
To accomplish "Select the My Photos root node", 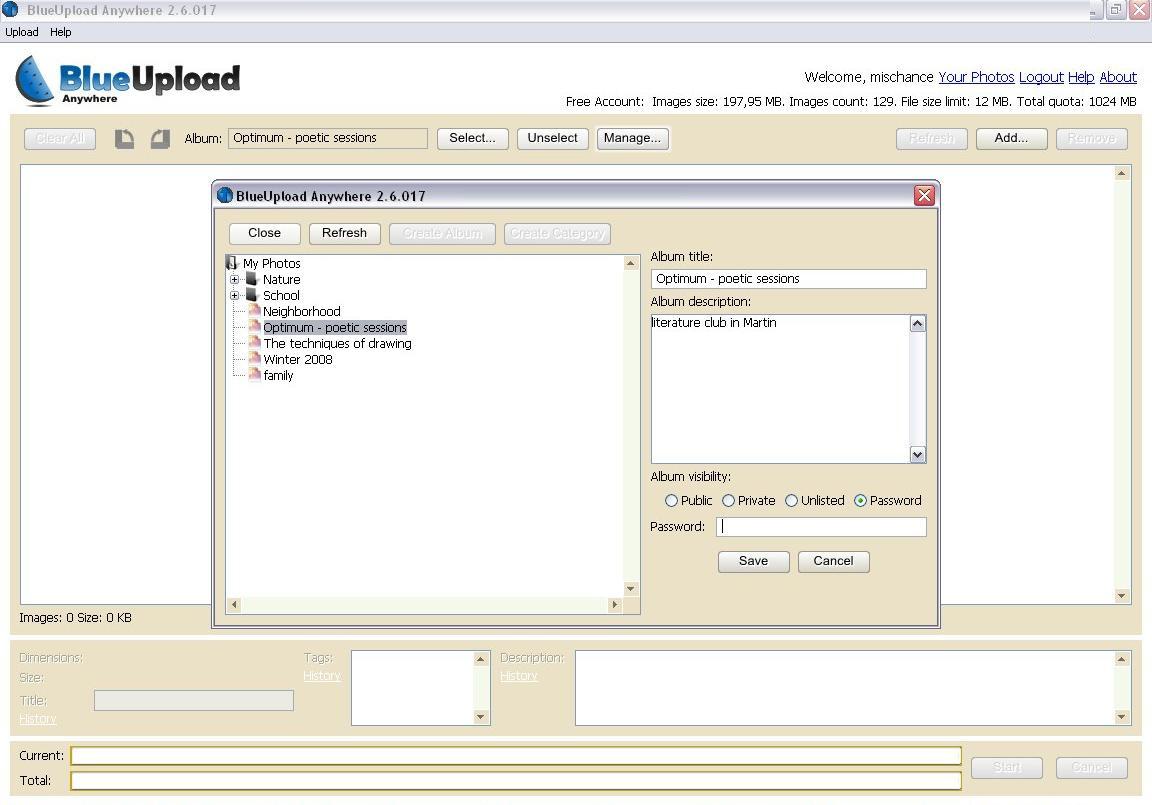I will coord(271,264).
